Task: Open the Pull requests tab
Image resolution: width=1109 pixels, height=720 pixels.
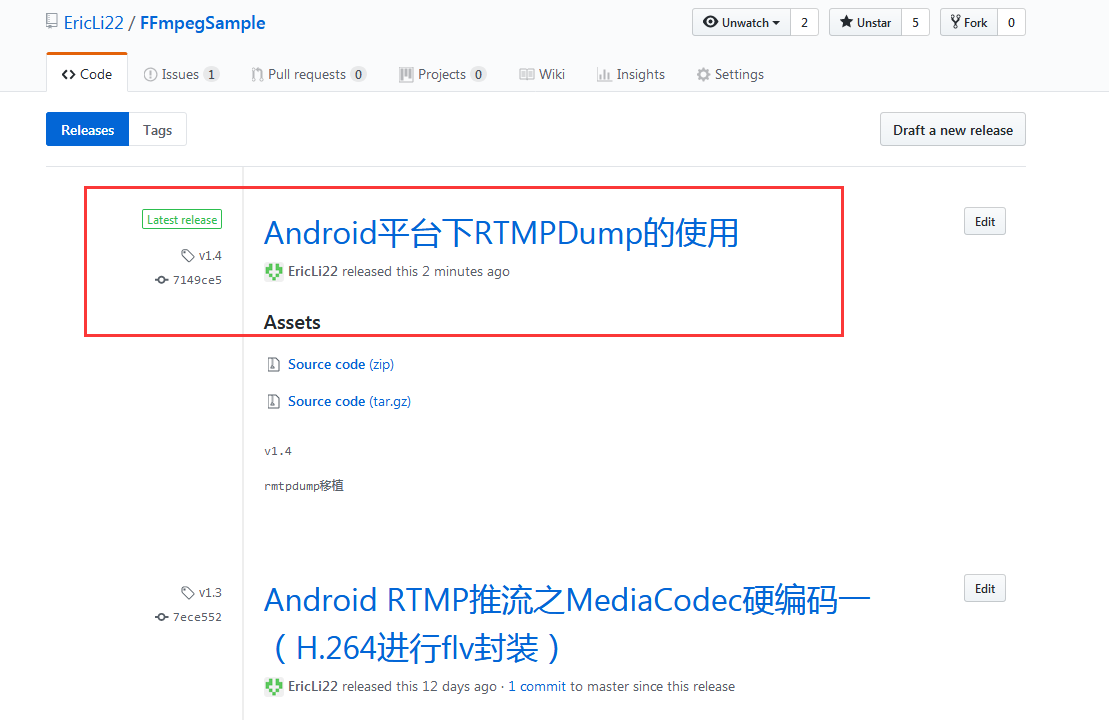Action: pos(308,74)
